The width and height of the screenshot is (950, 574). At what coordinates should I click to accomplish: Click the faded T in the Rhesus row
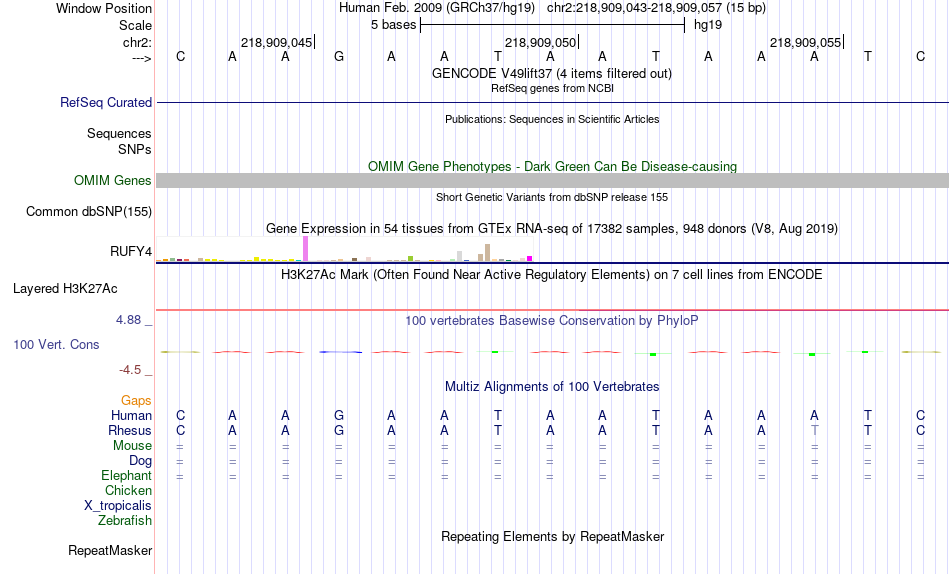pos(814,430)
